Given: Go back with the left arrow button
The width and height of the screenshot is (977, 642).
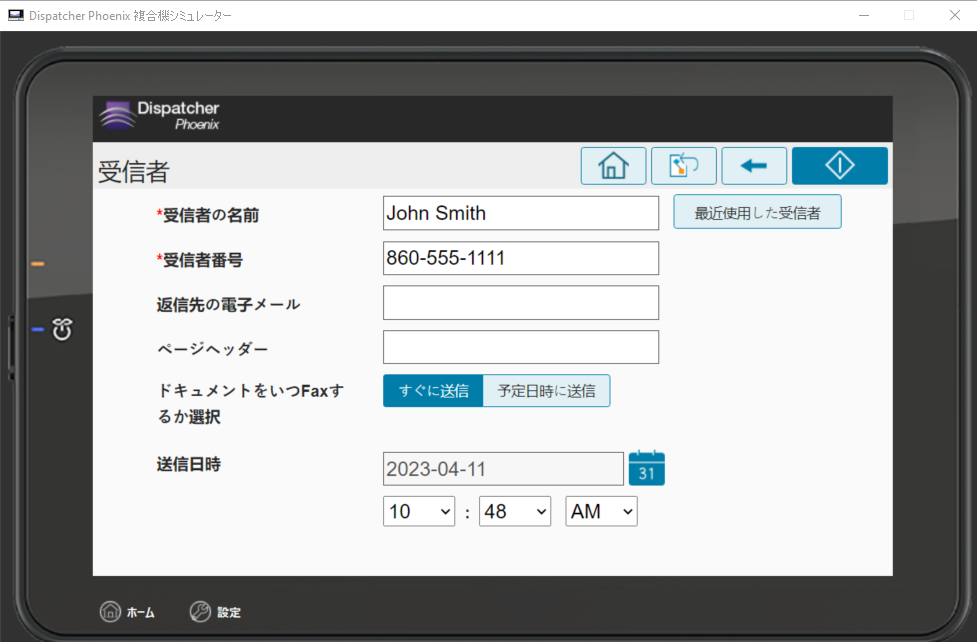Looking at the screenshot, I should (x=754, y=166).
